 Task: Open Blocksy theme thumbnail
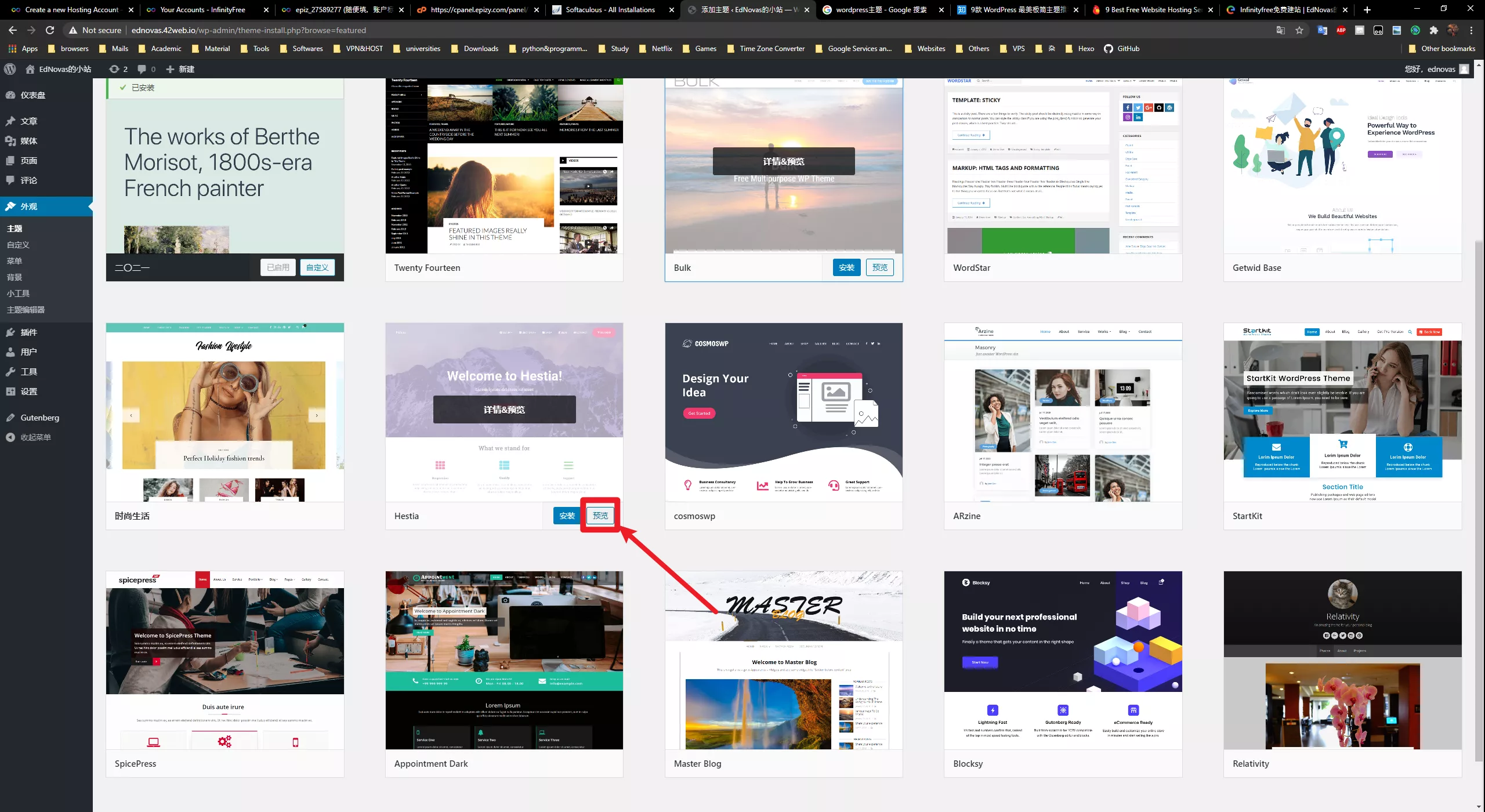(x=1063, y=660)
